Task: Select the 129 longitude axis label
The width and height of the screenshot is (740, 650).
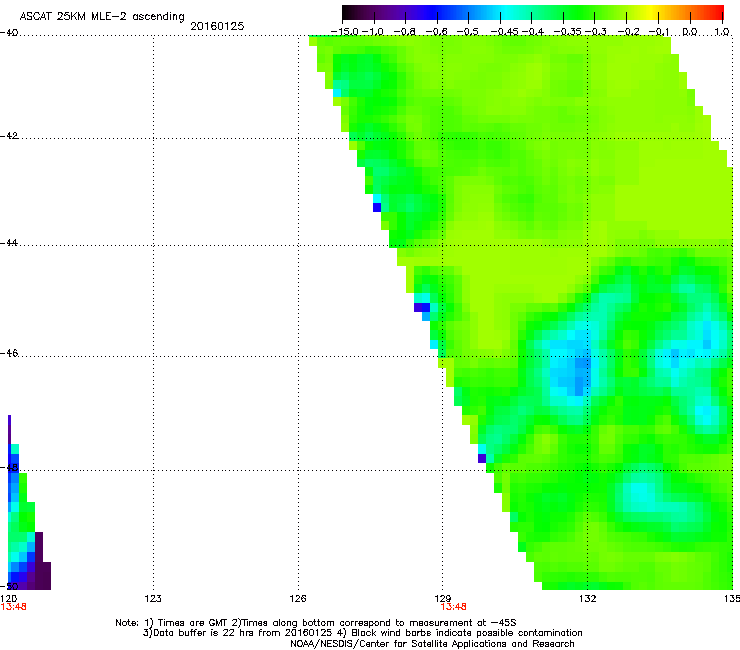Action: click(x=443, y=599)
